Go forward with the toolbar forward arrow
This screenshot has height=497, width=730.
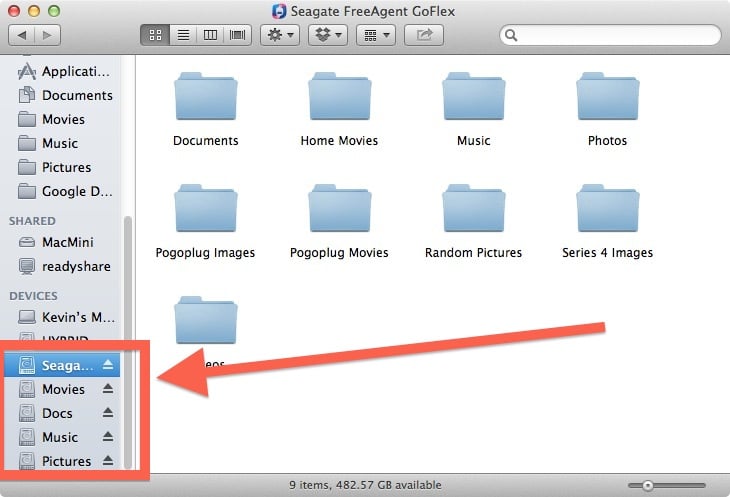(x=47, y=35)
